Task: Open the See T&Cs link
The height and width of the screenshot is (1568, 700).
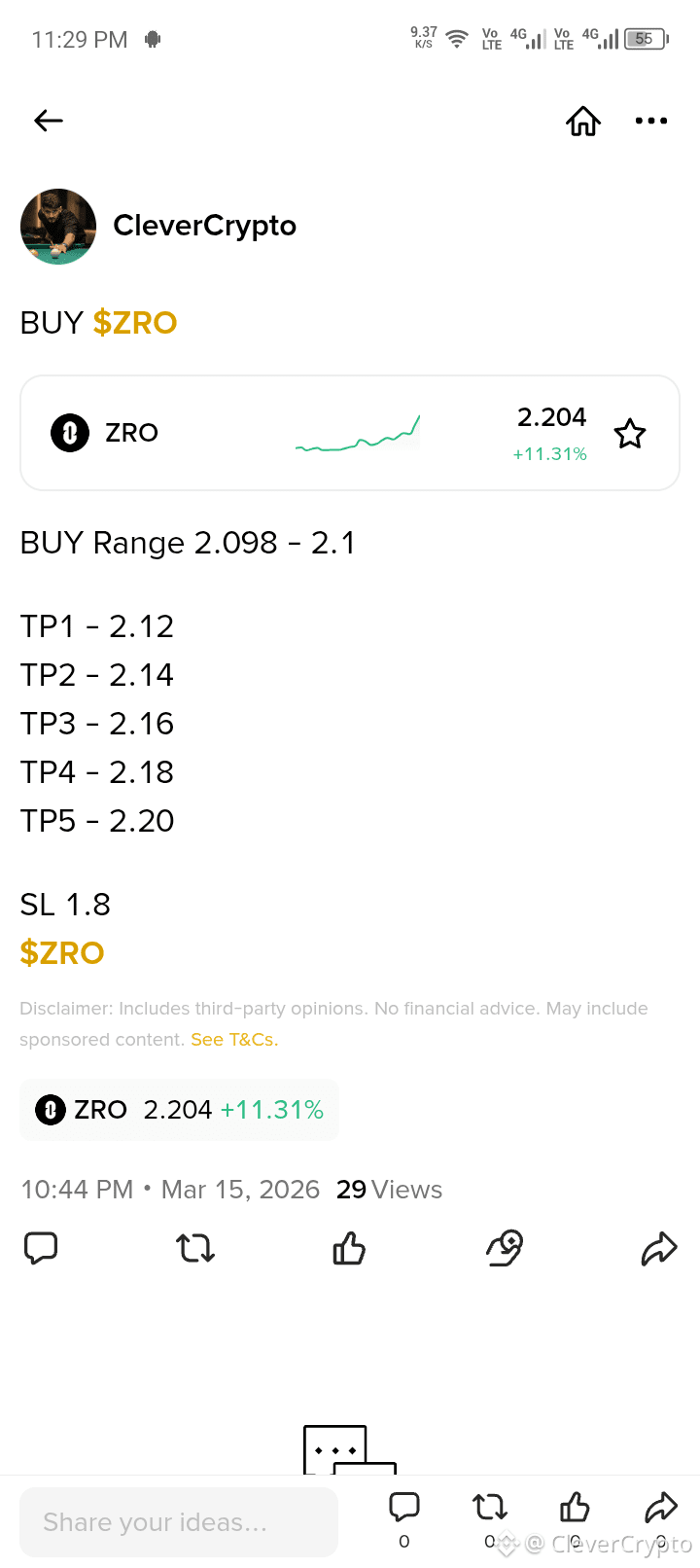Action: 234,1040
